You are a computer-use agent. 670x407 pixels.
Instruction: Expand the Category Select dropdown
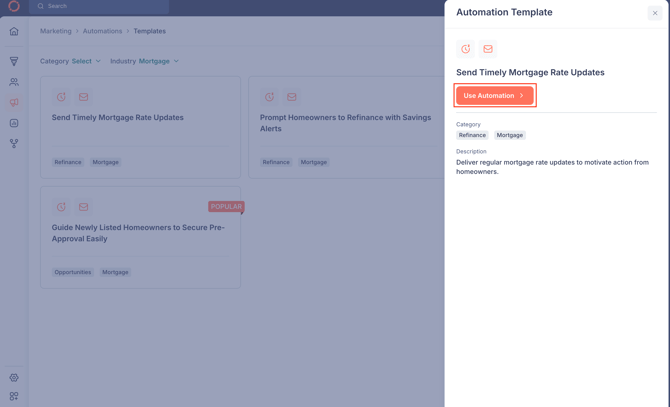pyautogui.click(x=86, y=61)
